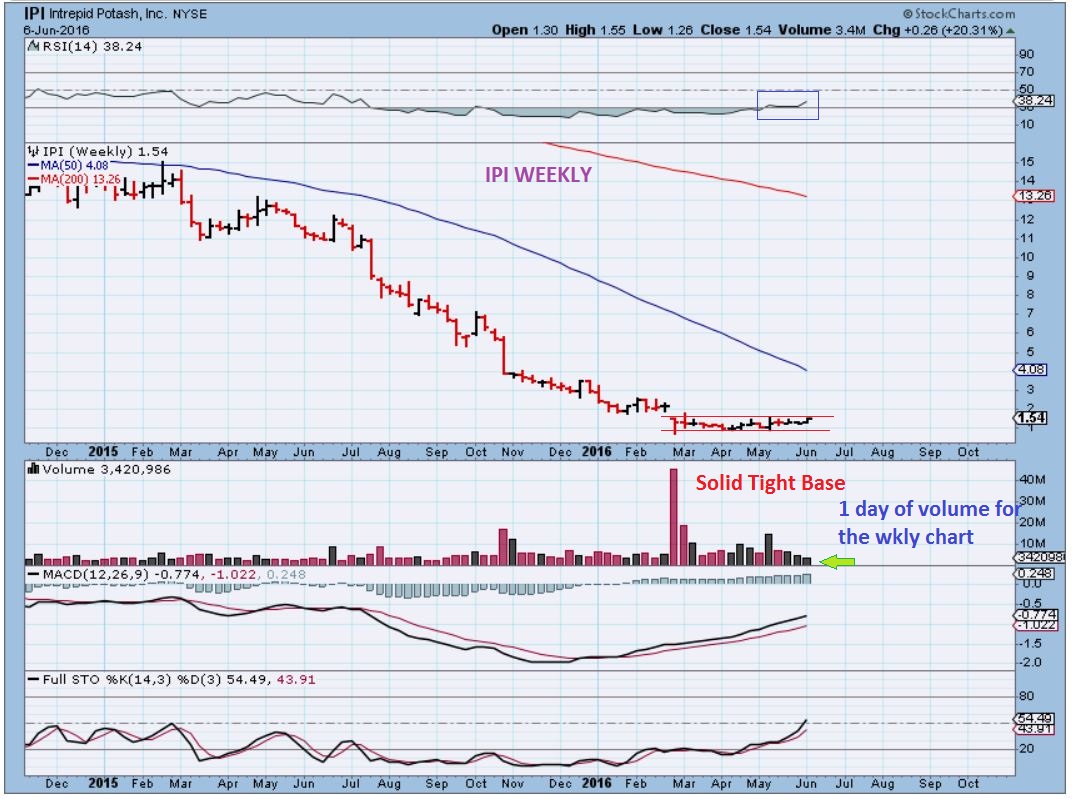Click the Close 1.54 value in header
Viewport: 1073px width, 799px height.
(735, 30)
